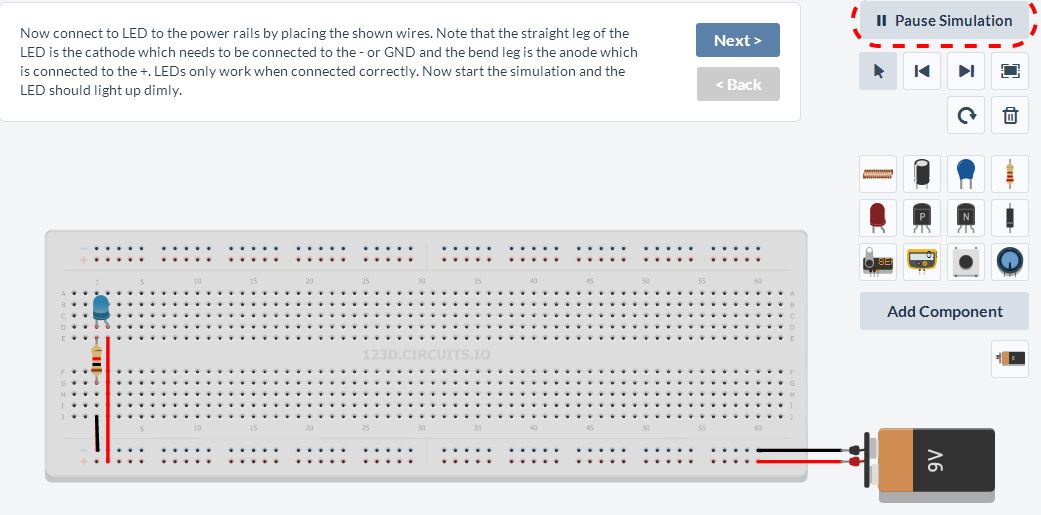Choose the red LED from the palette
Image resolution: width=1041 pixels, height=515 pixels.
pos(878,218)
